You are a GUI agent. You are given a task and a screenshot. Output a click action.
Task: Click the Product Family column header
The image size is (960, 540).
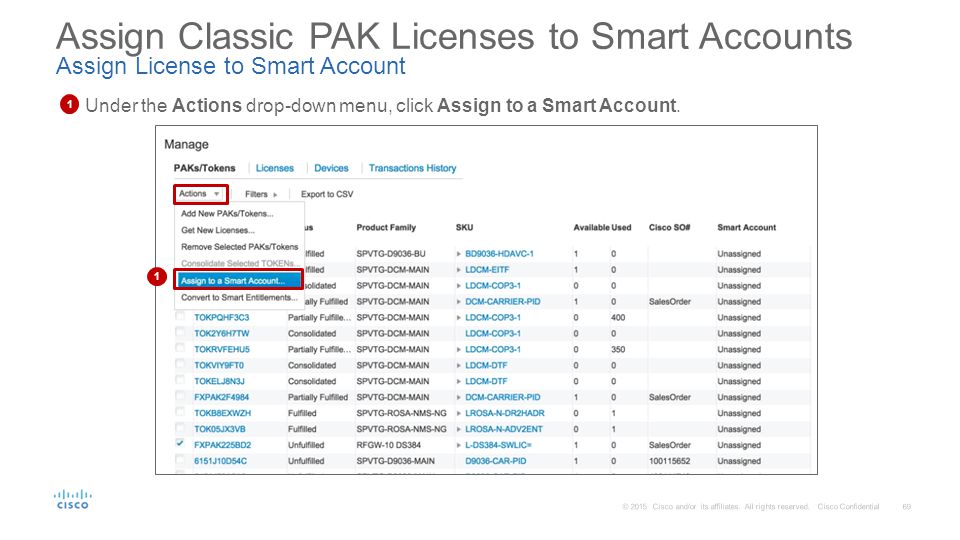tap(386, 228)
